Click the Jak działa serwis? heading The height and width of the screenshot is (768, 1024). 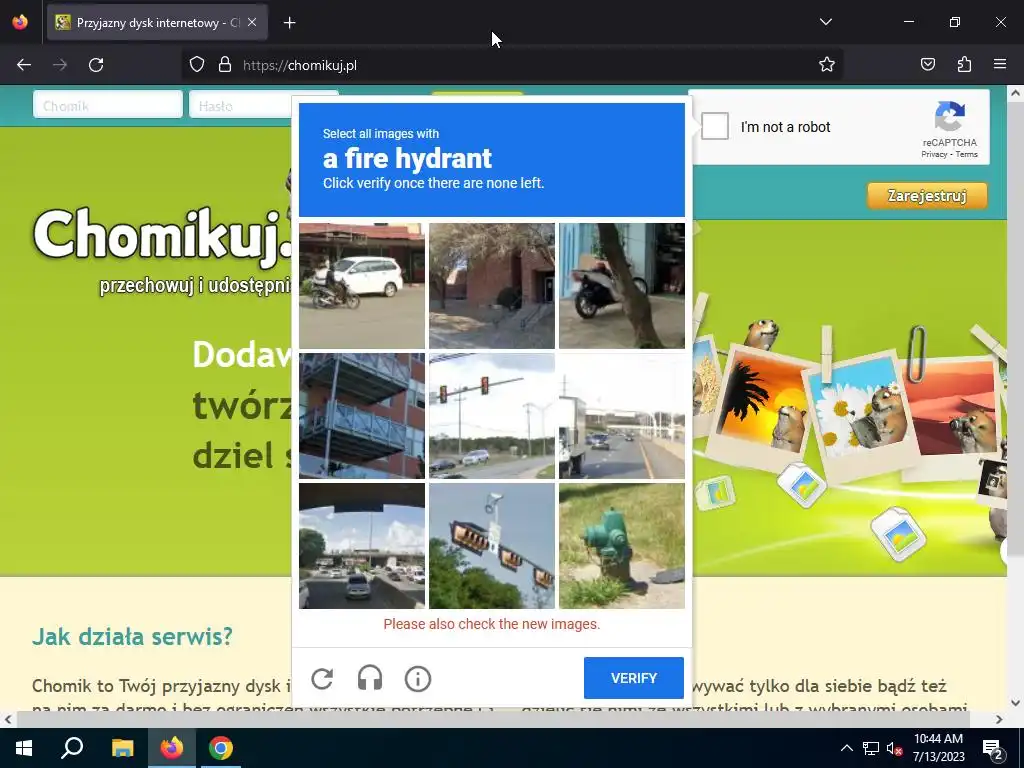pos(133,636)
